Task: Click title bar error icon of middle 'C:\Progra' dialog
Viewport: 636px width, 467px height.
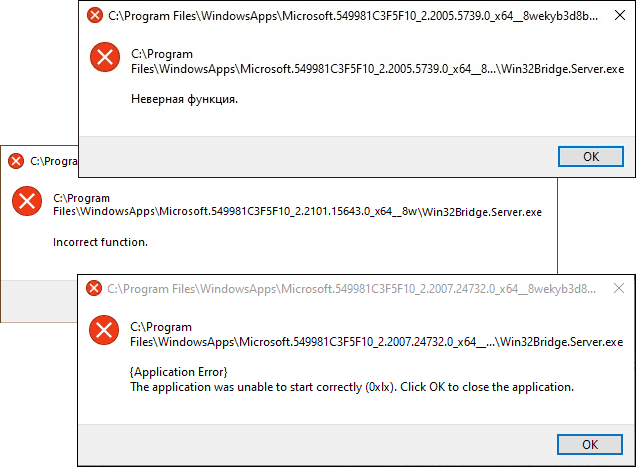Action: 16,161
